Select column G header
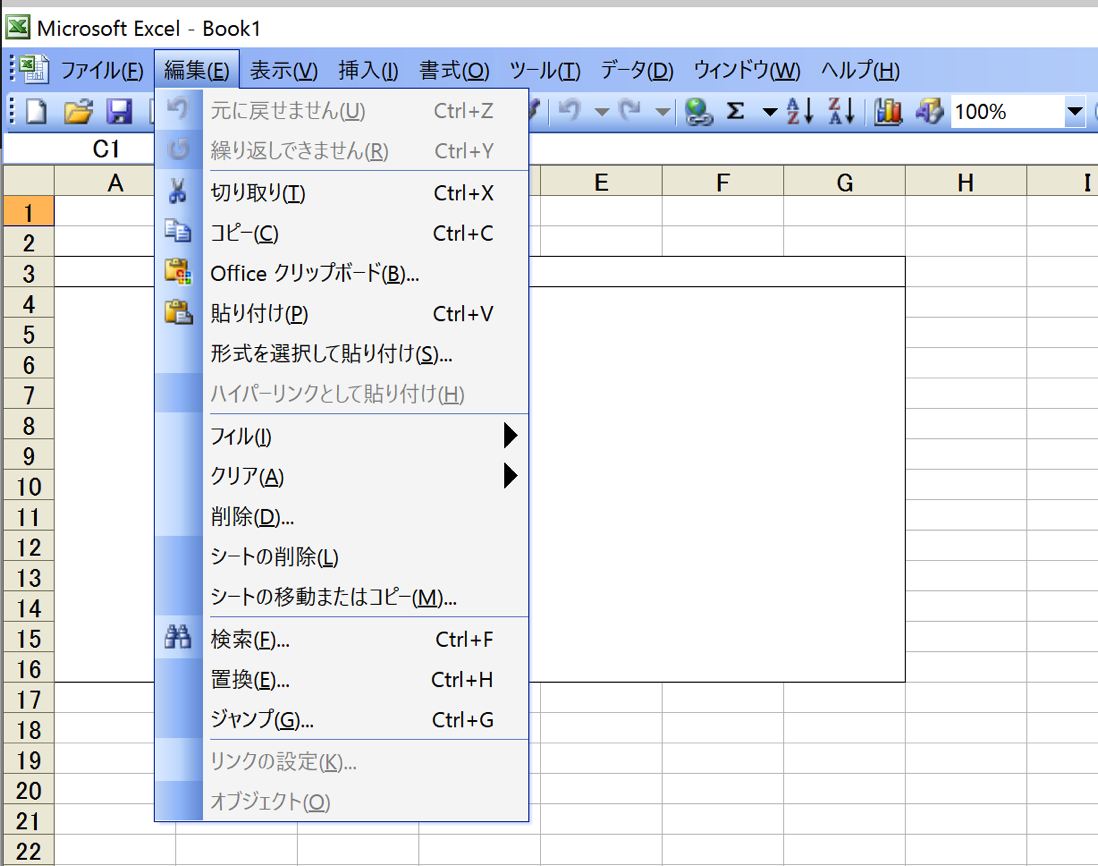The image size is (1098, 866). (x=845, y=182)
